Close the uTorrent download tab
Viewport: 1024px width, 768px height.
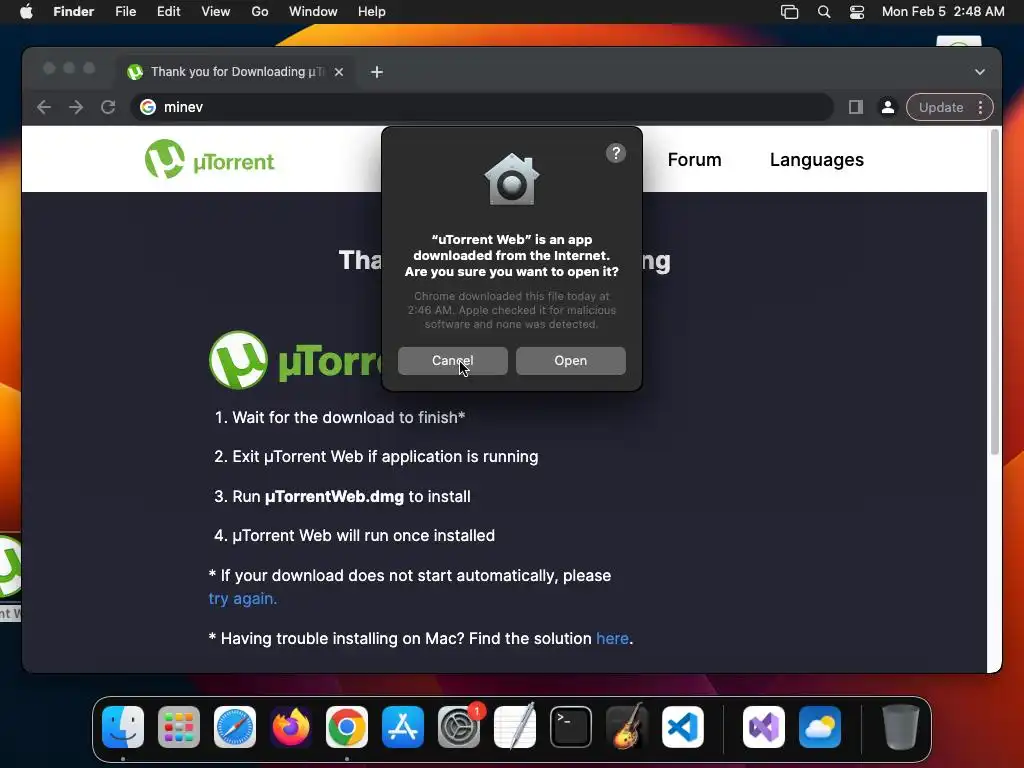(339, 72)
